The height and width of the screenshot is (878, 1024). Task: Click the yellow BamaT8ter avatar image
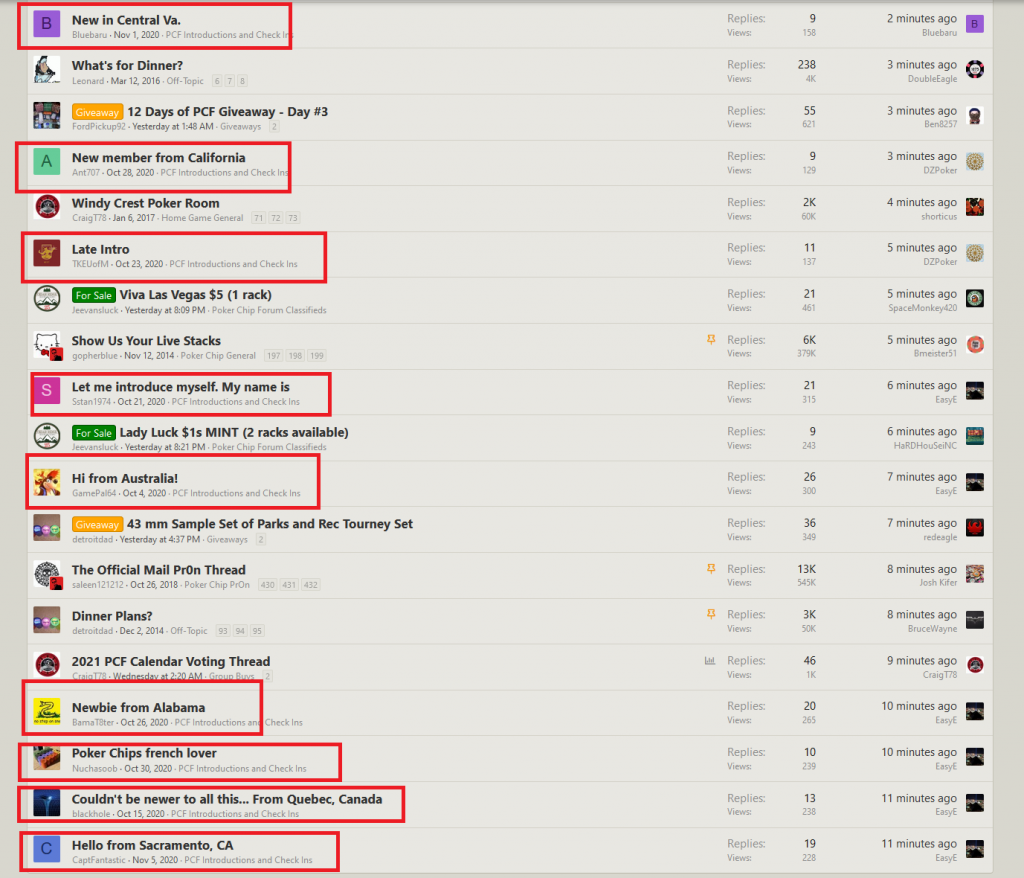47,711
